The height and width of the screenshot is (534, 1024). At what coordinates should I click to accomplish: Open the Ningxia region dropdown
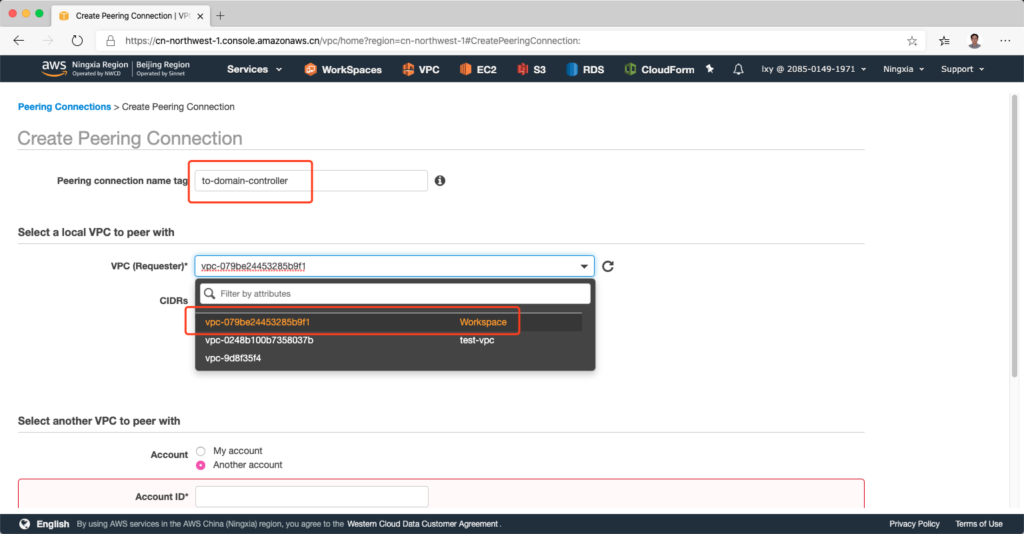pos(903,69)
